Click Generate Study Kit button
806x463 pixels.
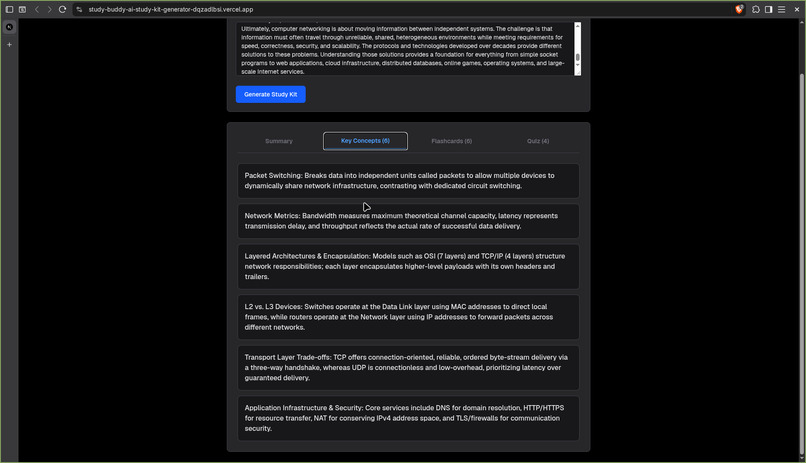click(x=270, y=94)
